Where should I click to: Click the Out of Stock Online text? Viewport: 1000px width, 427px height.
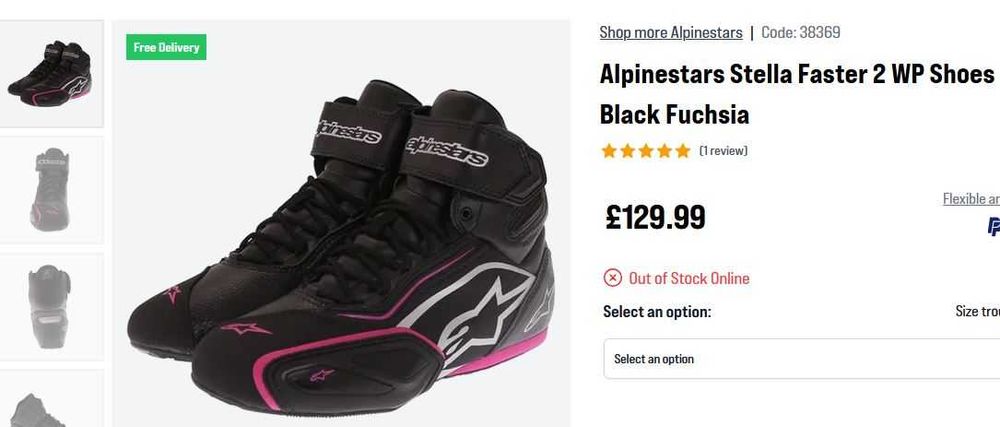(x=689, y=278)
